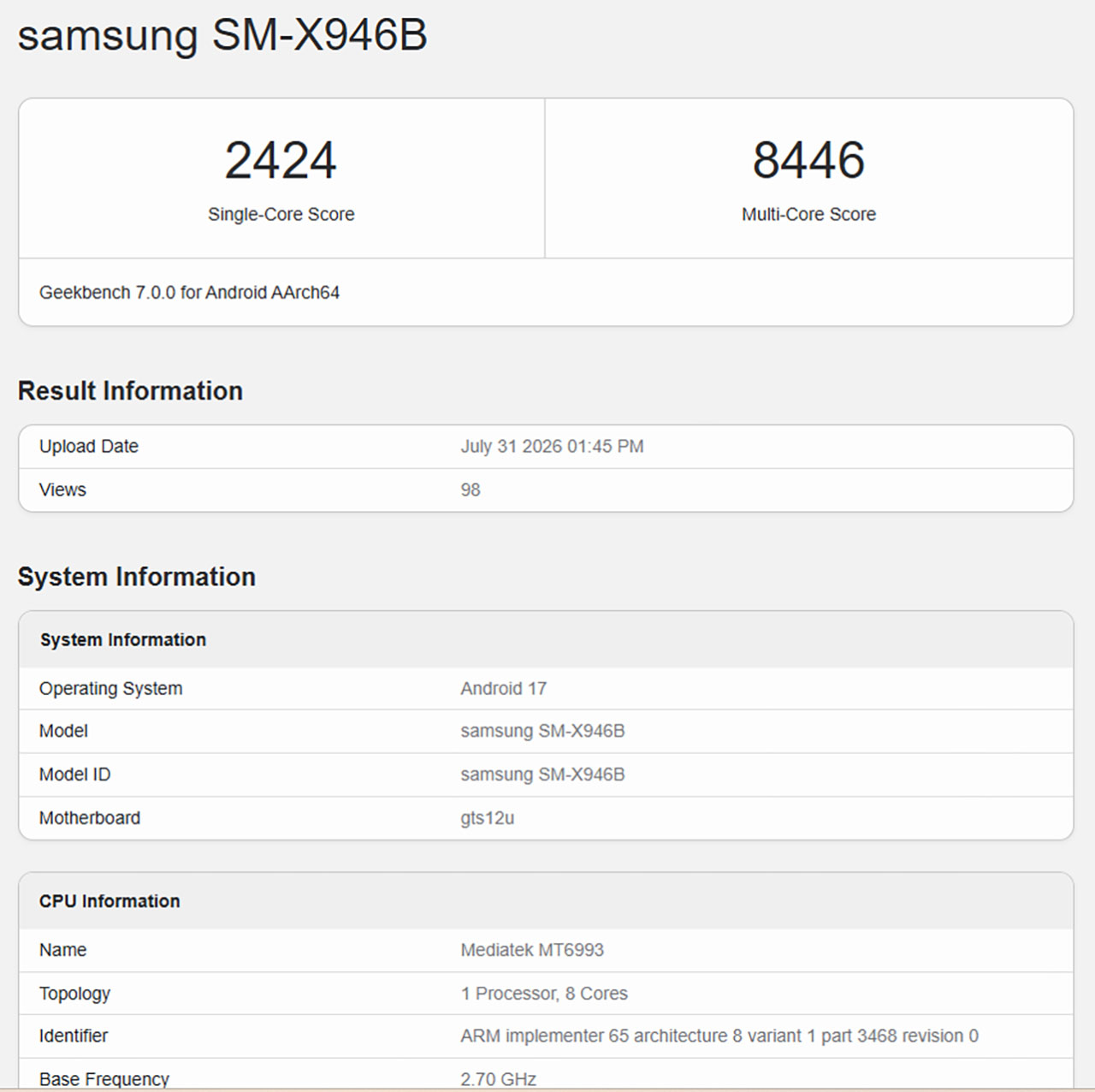Click the Identifier label

click(x=74, y=1036)
